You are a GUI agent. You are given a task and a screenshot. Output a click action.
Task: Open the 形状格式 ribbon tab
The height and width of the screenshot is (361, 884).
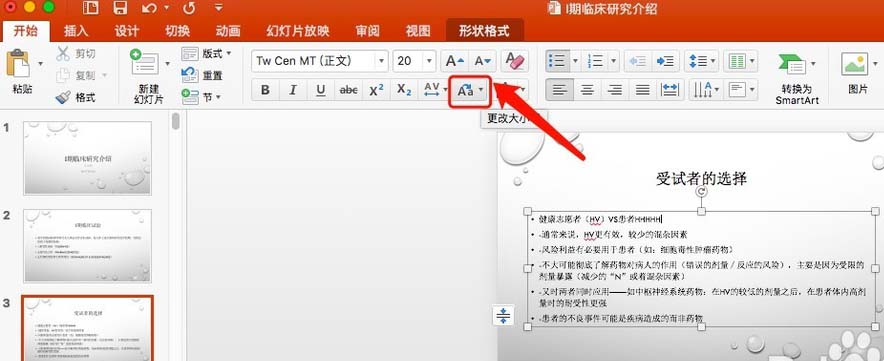[x=484, y=30]
